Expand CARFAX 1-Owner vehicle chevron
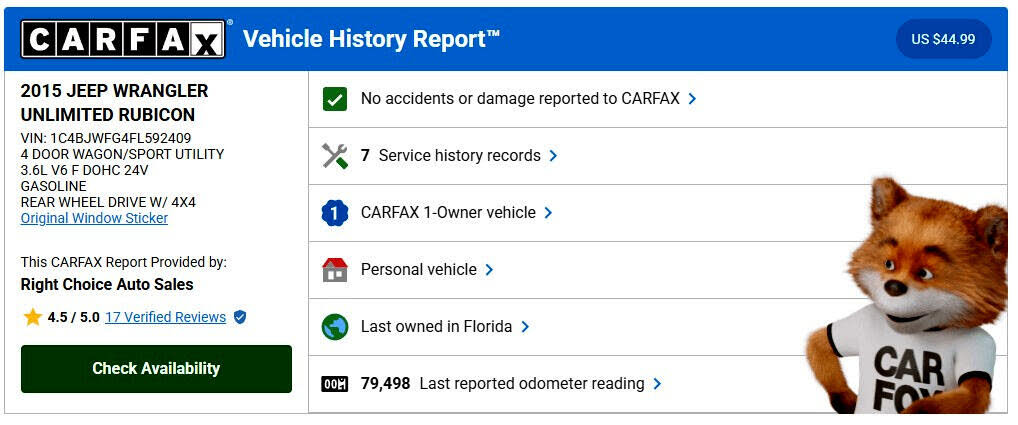This screenshot has height=425, width=1018. pos(548,213)
